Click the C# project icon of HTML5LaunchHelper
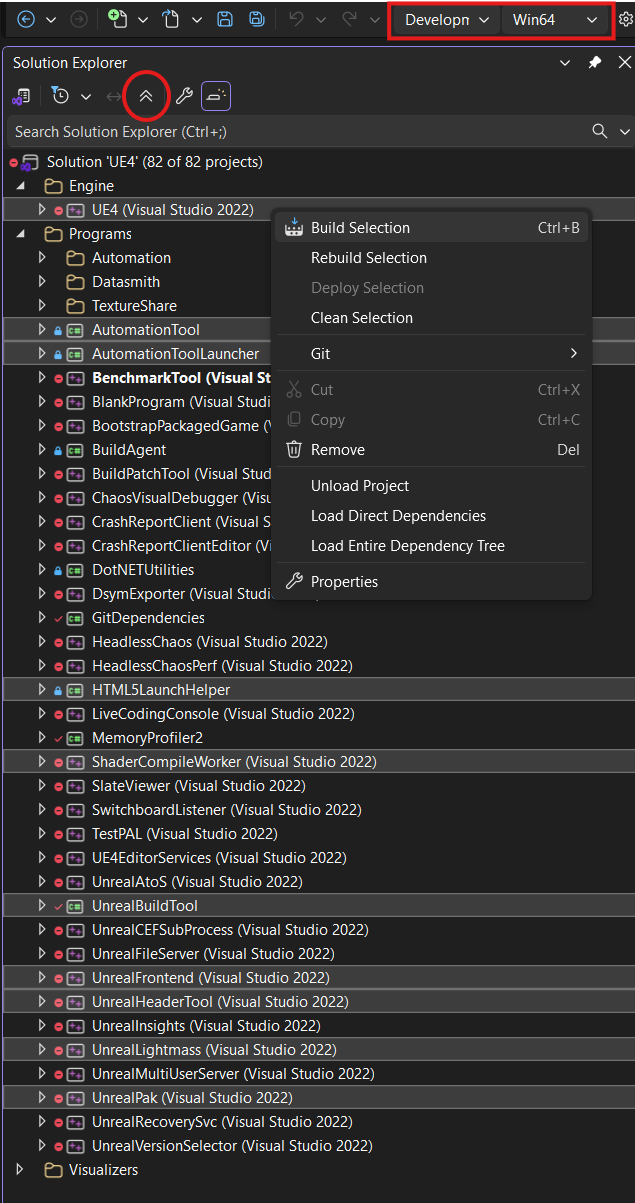Screen dimensions: 635x1203 click(x=75, y=690)
